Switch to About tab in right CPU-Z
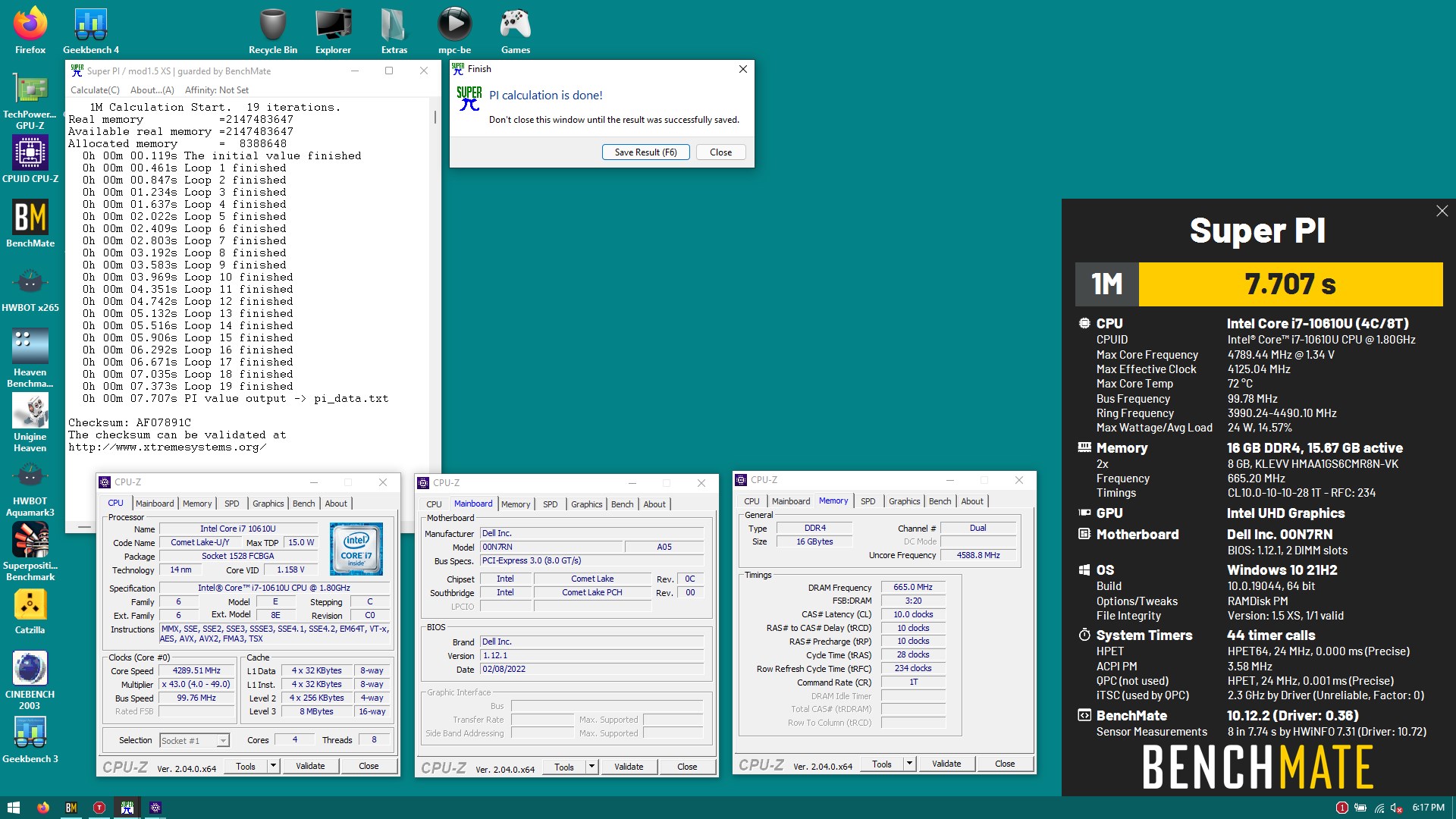1456x819 pixels. click(x=972, y=501)
